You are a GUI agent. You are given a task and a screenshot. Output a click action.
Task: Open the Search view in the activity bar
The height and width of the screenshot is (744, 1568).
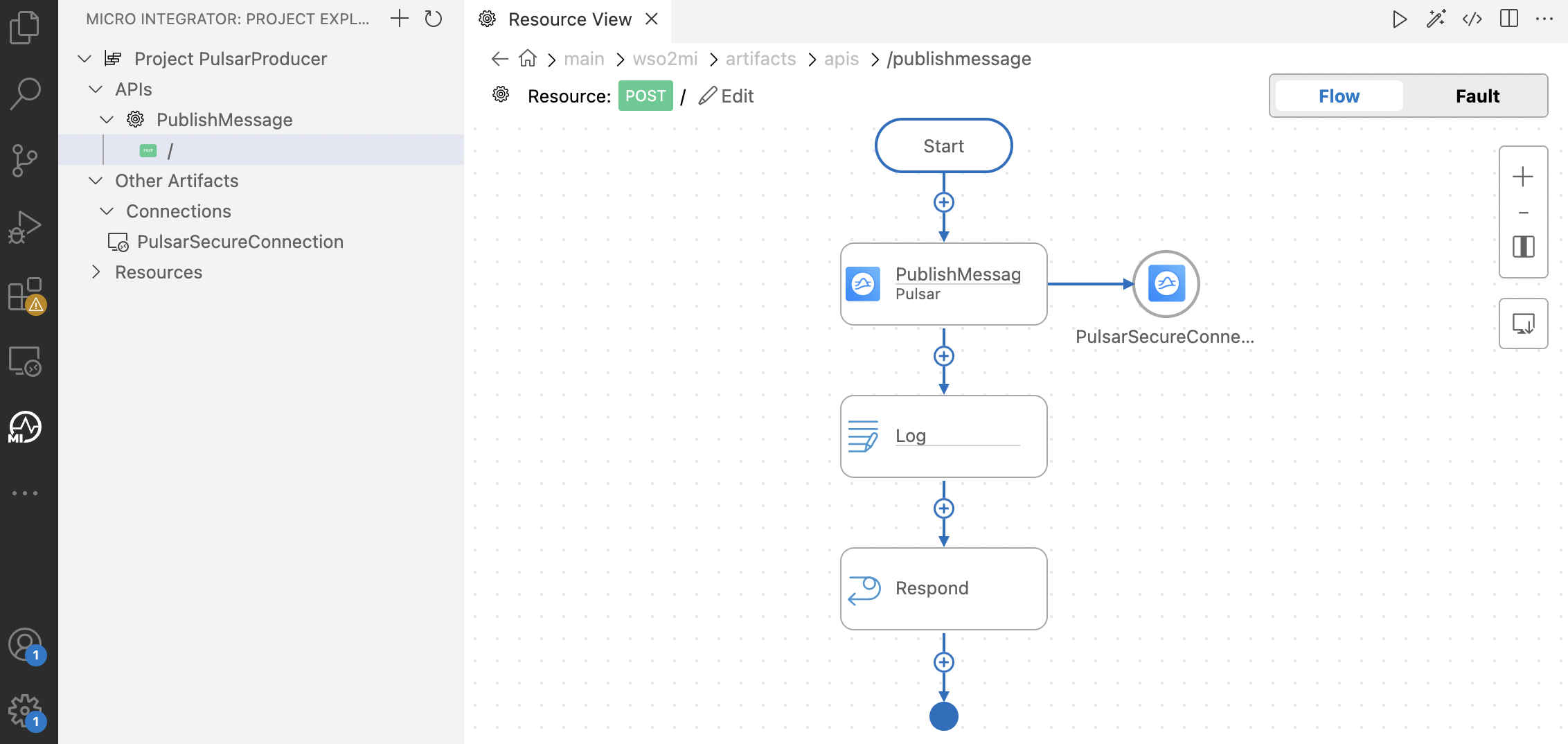click(25, 94)
